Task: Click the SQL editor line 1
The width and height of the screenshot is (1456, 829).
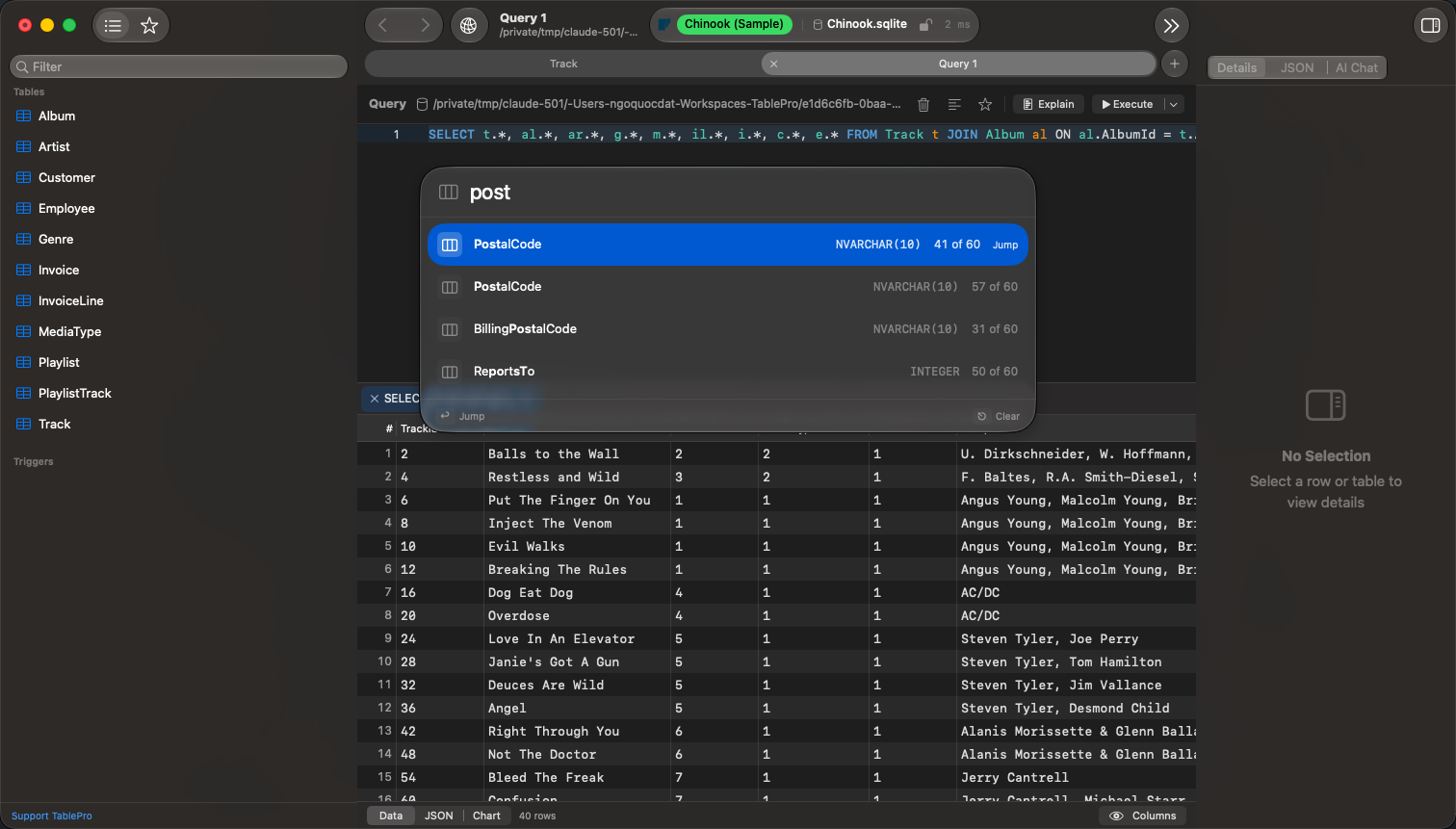Action: [x=811, y=135]
